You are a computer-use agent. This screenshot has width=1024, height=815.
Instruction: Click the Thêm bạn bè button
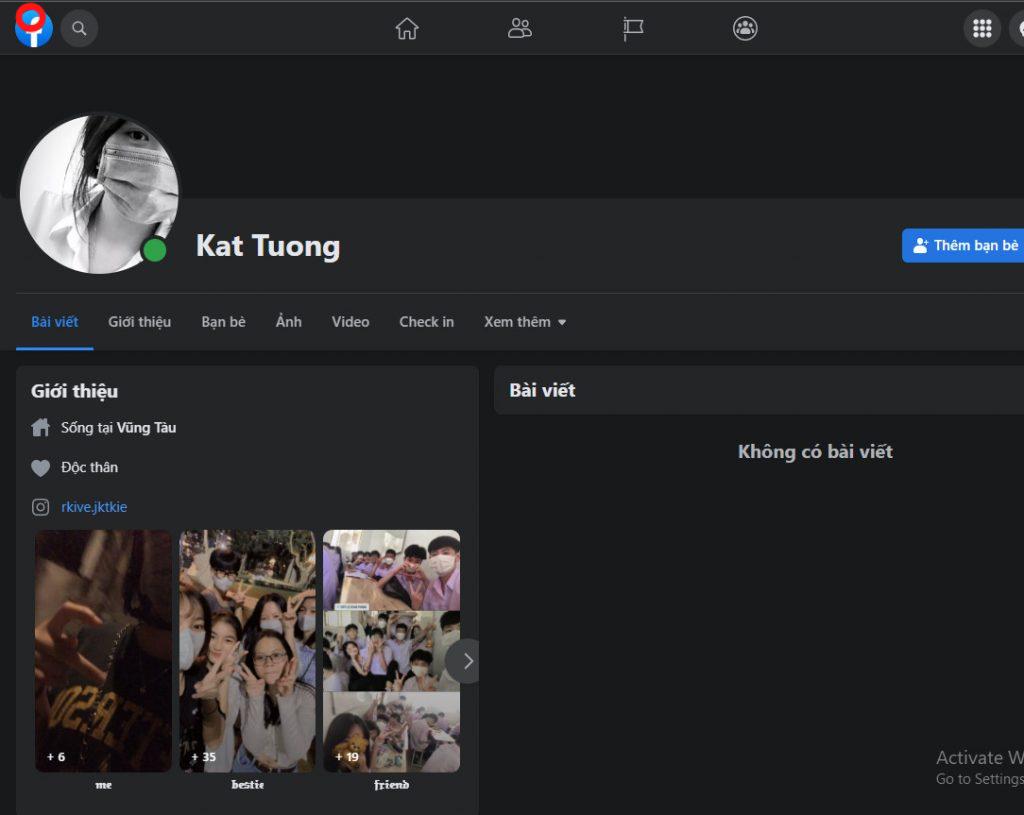(964, 245)
